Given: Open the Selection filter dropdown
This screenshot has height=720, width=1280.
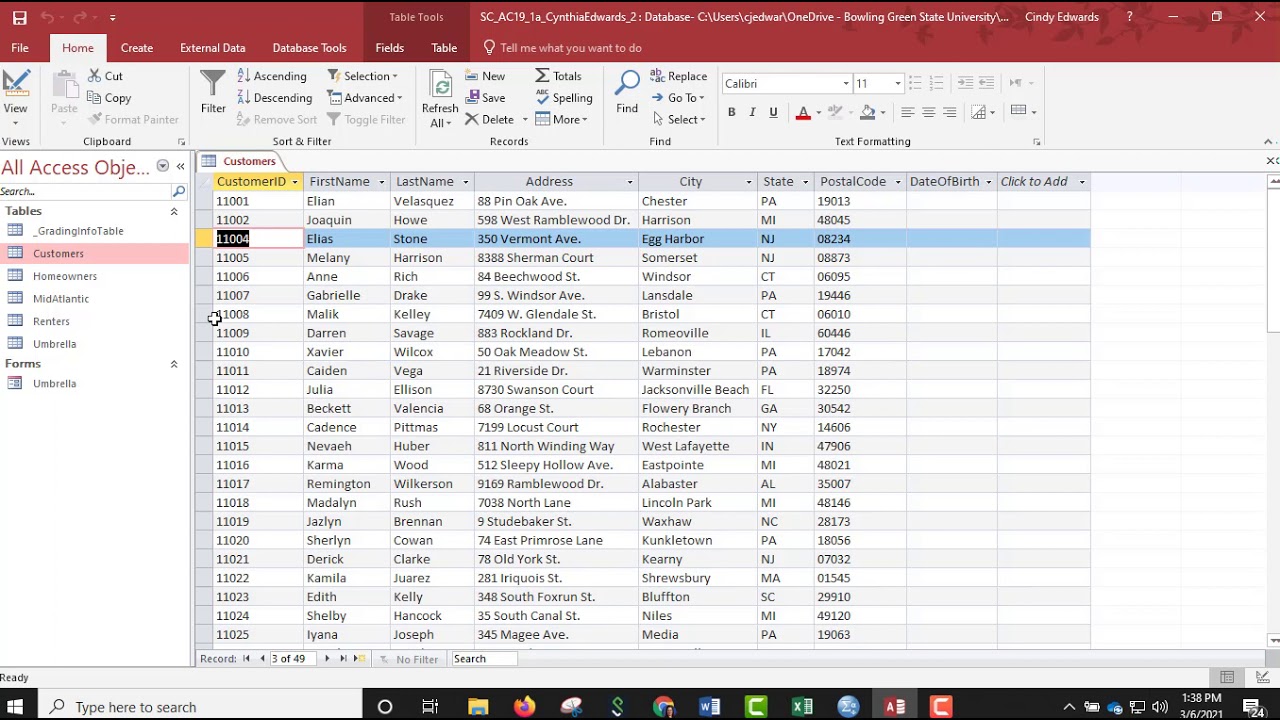Looking at the screenshot, I should tap(362, 76).
